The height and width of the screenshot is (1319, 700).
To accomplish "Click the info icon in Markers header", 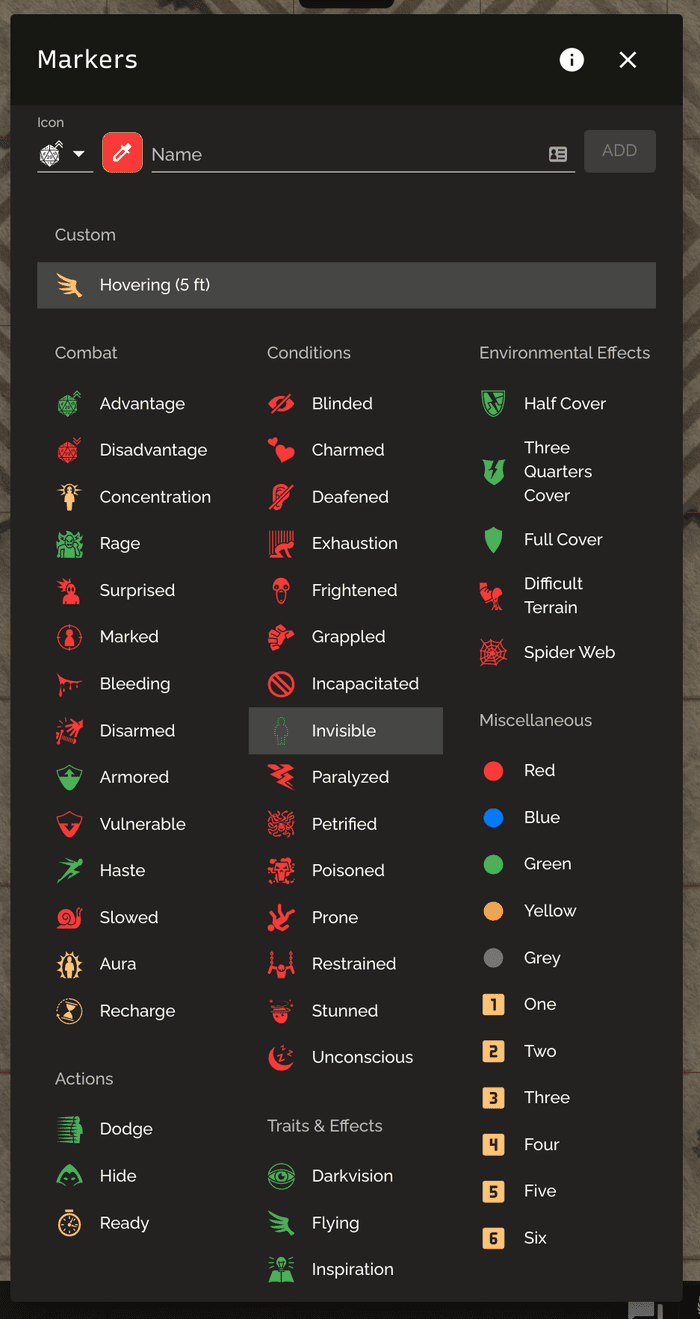I will click(x=571, y=60).
